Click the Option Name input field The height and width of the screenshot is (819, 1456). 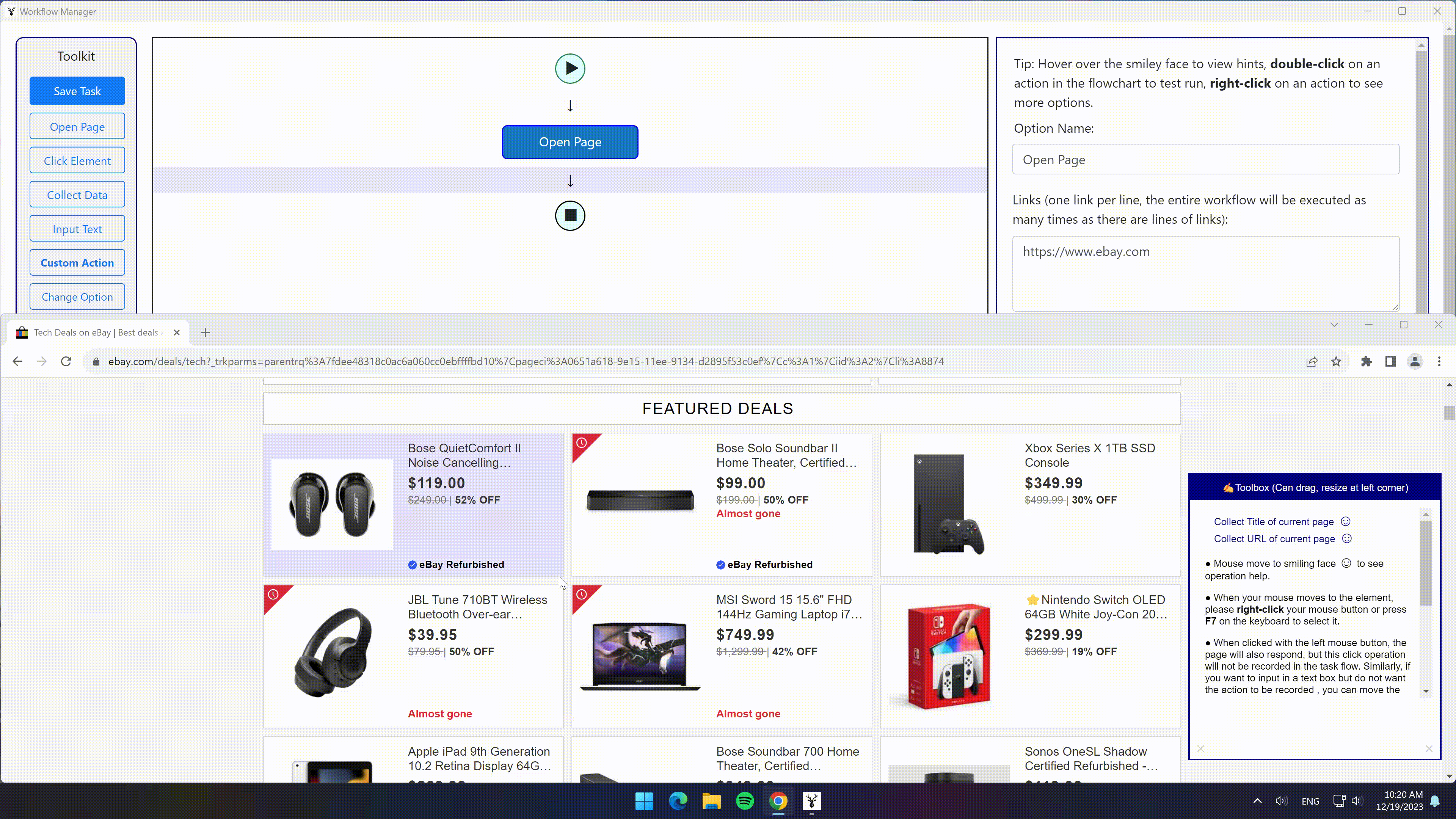[1205, 159]
